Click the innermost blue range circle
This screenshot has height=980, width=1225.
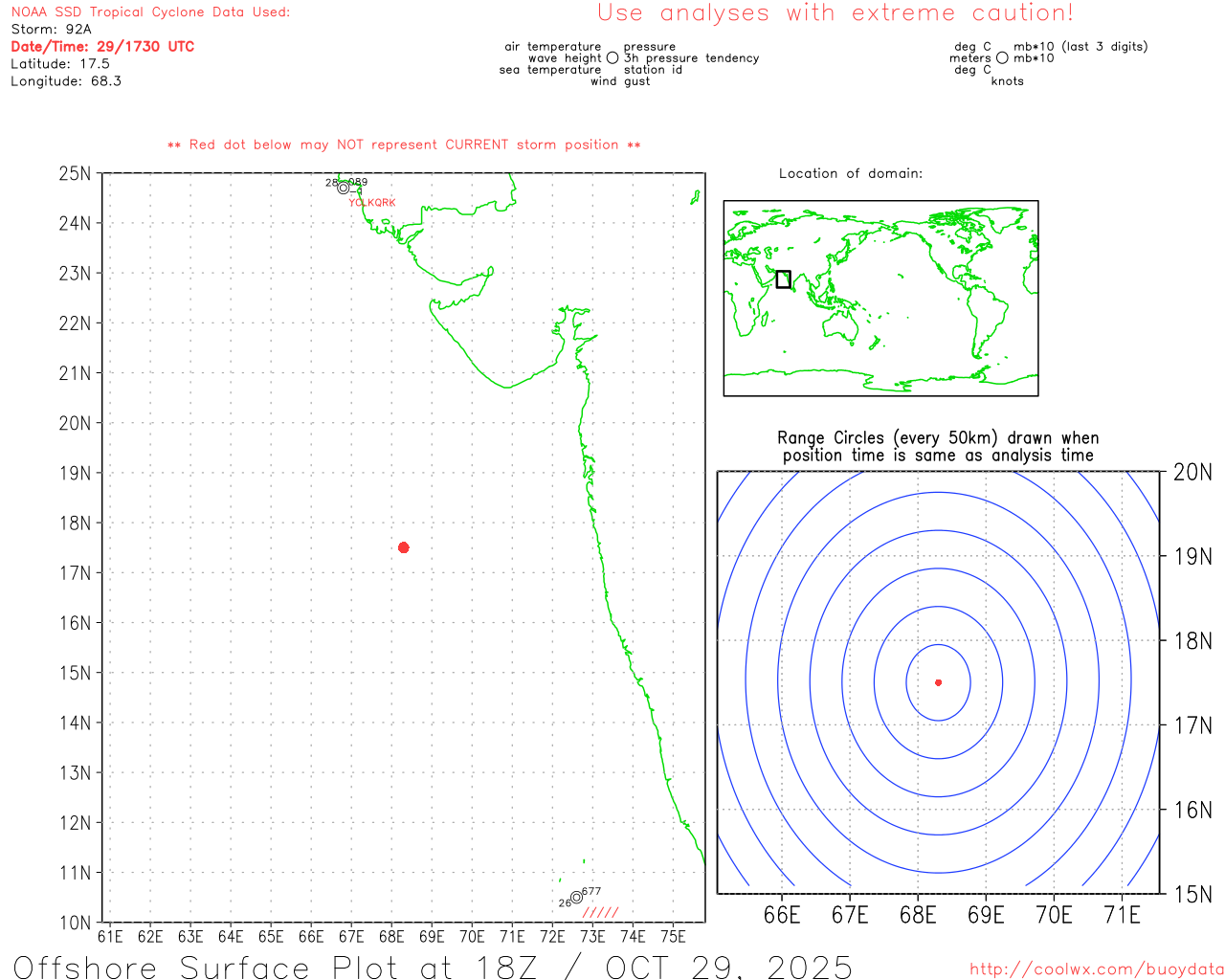pyautogui.click(x=938, y=682)
